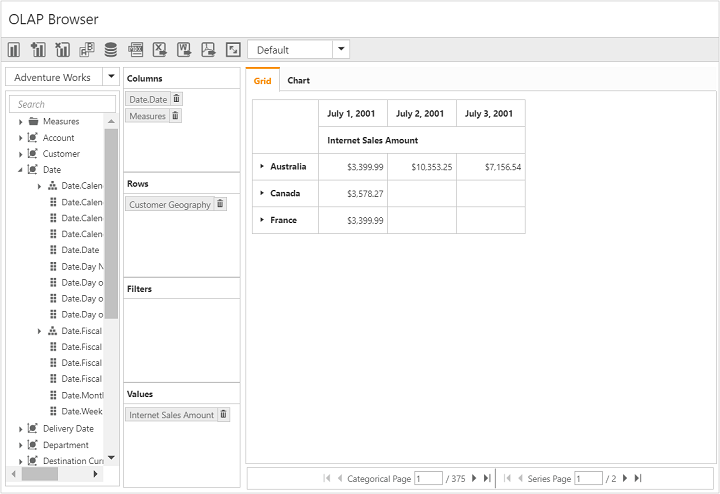Image resolution: width=720 pixels, height=494 pixels.
Task: Export the grid to PDF
Action: [208, 50]
